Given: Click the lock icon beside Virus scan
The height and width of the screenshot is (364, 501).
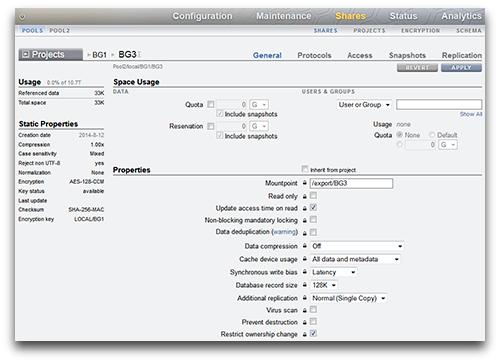Looking at the screenshot, I should (x=305, y=310).
